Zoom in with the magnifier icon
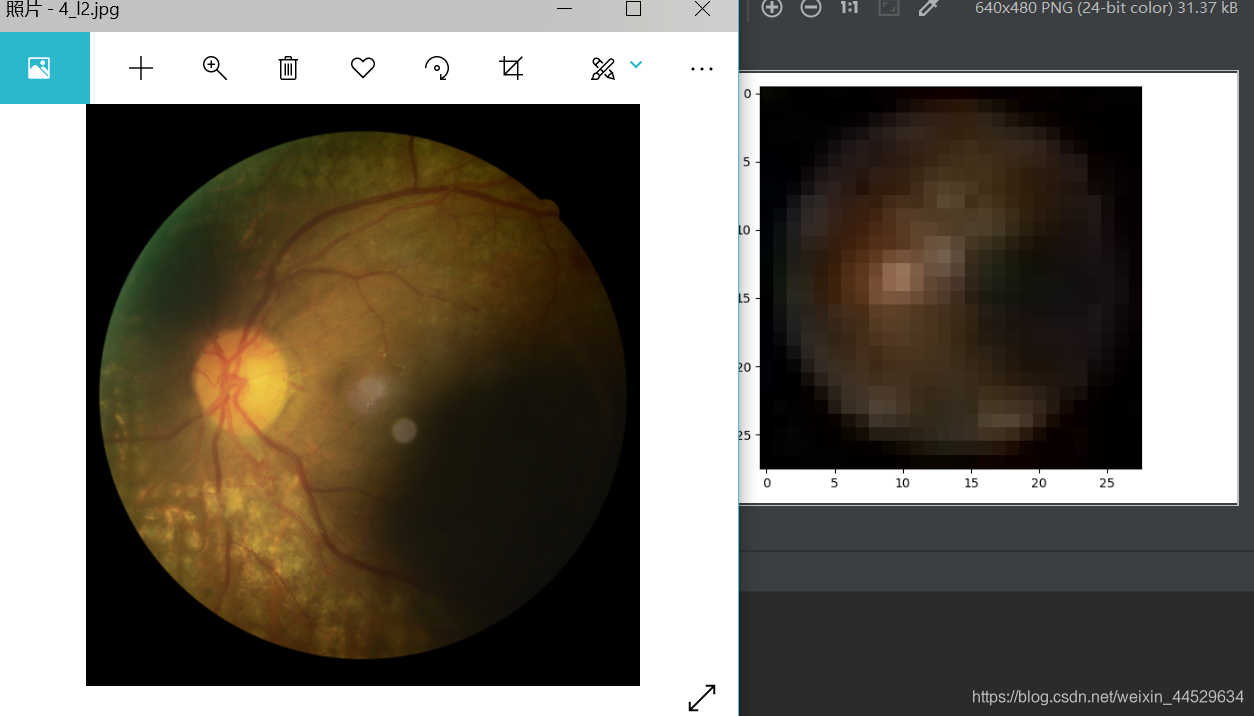 click(215, 68)
